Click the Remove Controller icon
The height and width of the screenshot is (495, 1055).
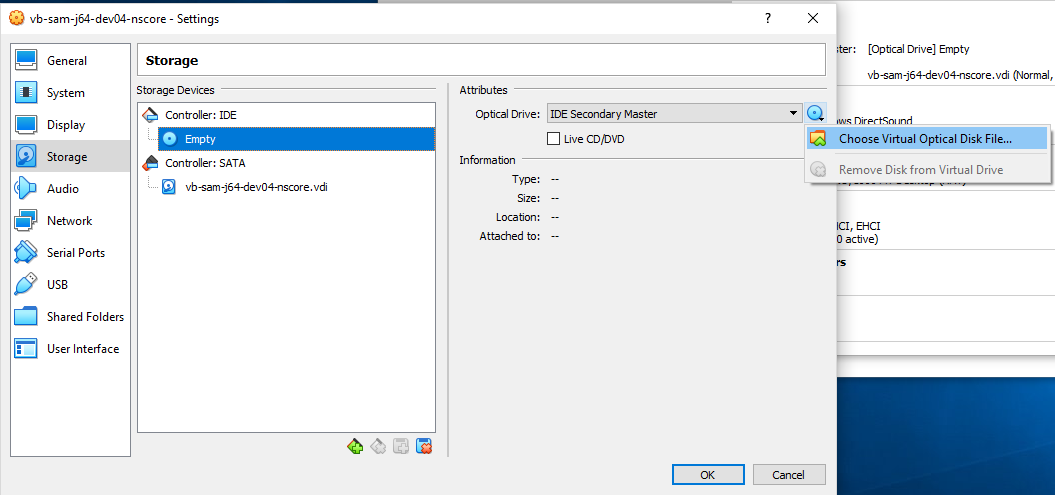point(378,445)
